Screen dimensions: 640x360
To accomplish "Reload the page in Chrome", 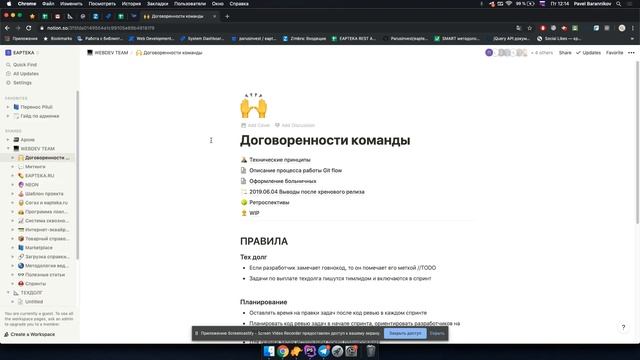I will [x=29, y=28].
